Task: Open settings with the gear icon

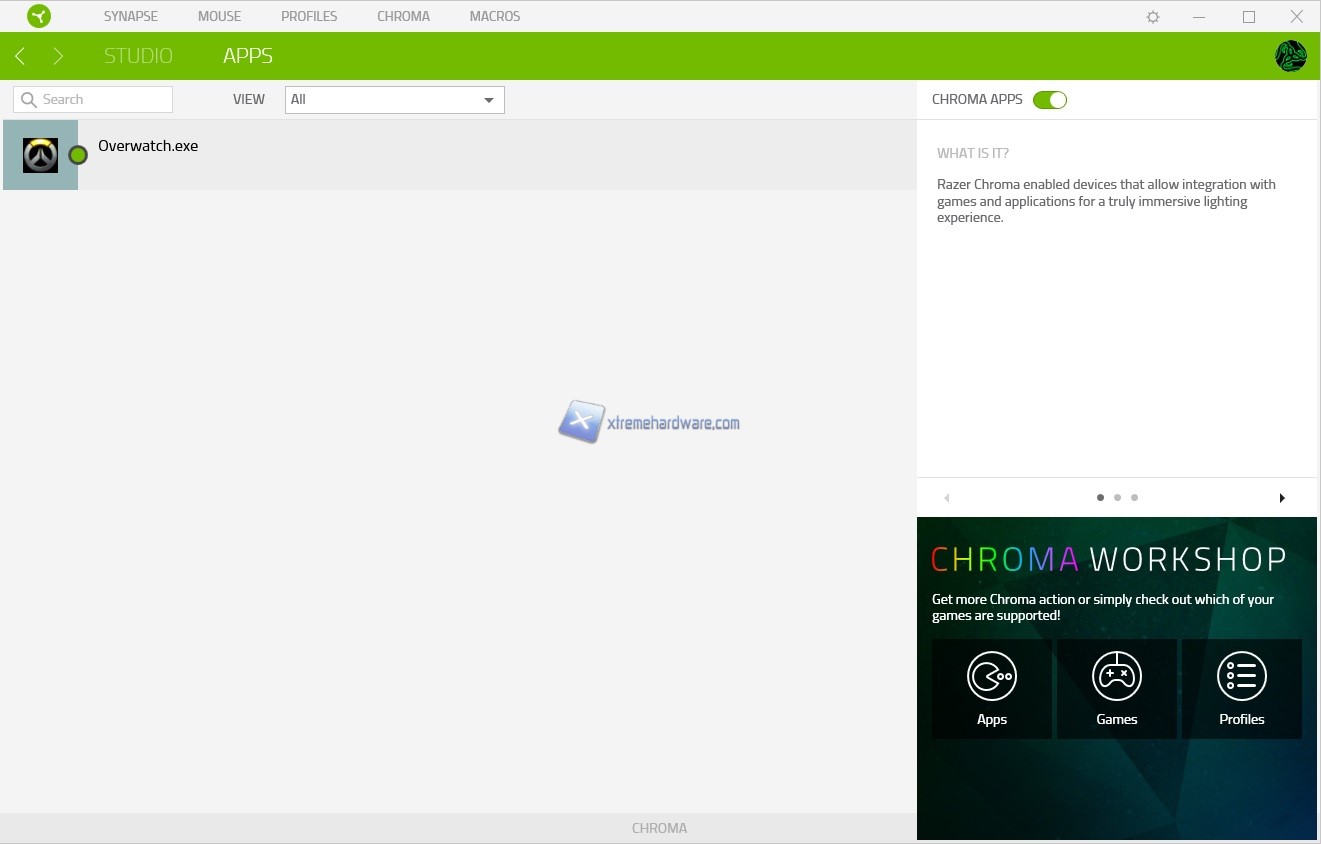Action: [x=1153, y=17]
